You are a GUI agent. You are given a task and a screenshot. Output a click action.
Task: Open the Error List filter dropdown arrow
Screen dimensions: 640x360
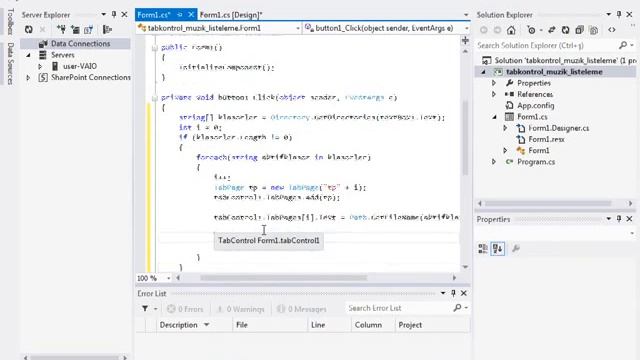tap(156, 309)
